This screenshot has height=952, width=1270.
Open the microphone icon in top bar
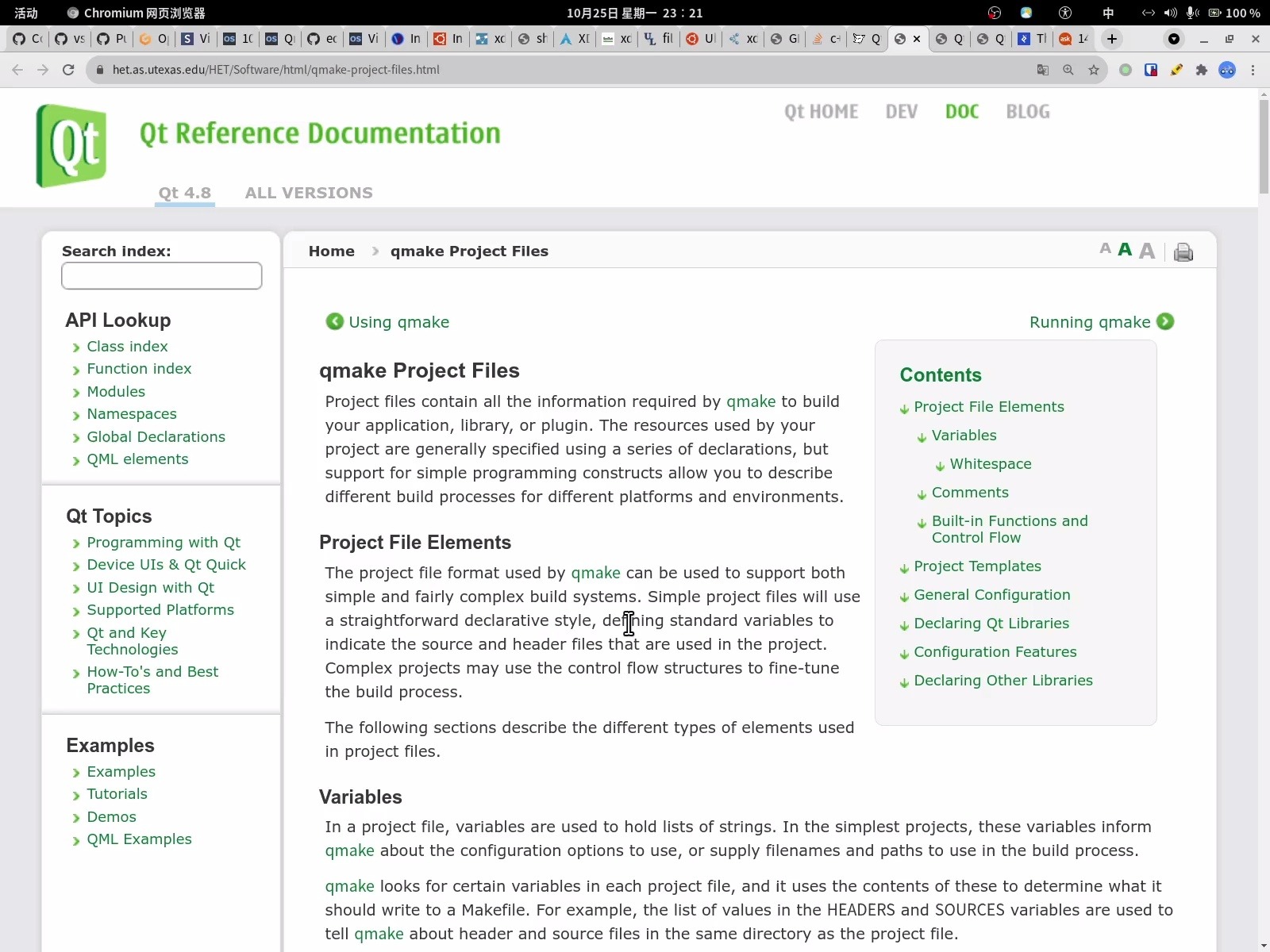coord(1192,13)
